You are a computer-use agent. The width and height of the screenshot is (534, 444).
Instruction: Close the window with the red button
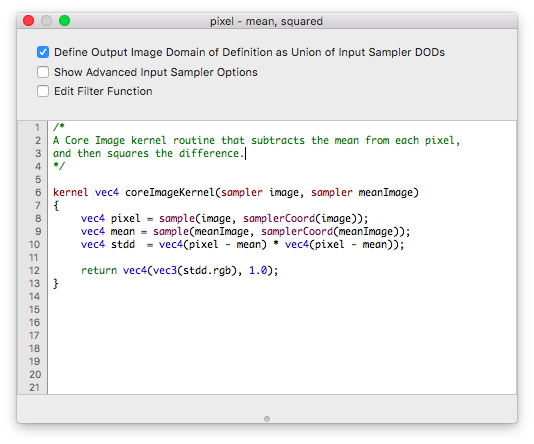[x=29, y=21]
